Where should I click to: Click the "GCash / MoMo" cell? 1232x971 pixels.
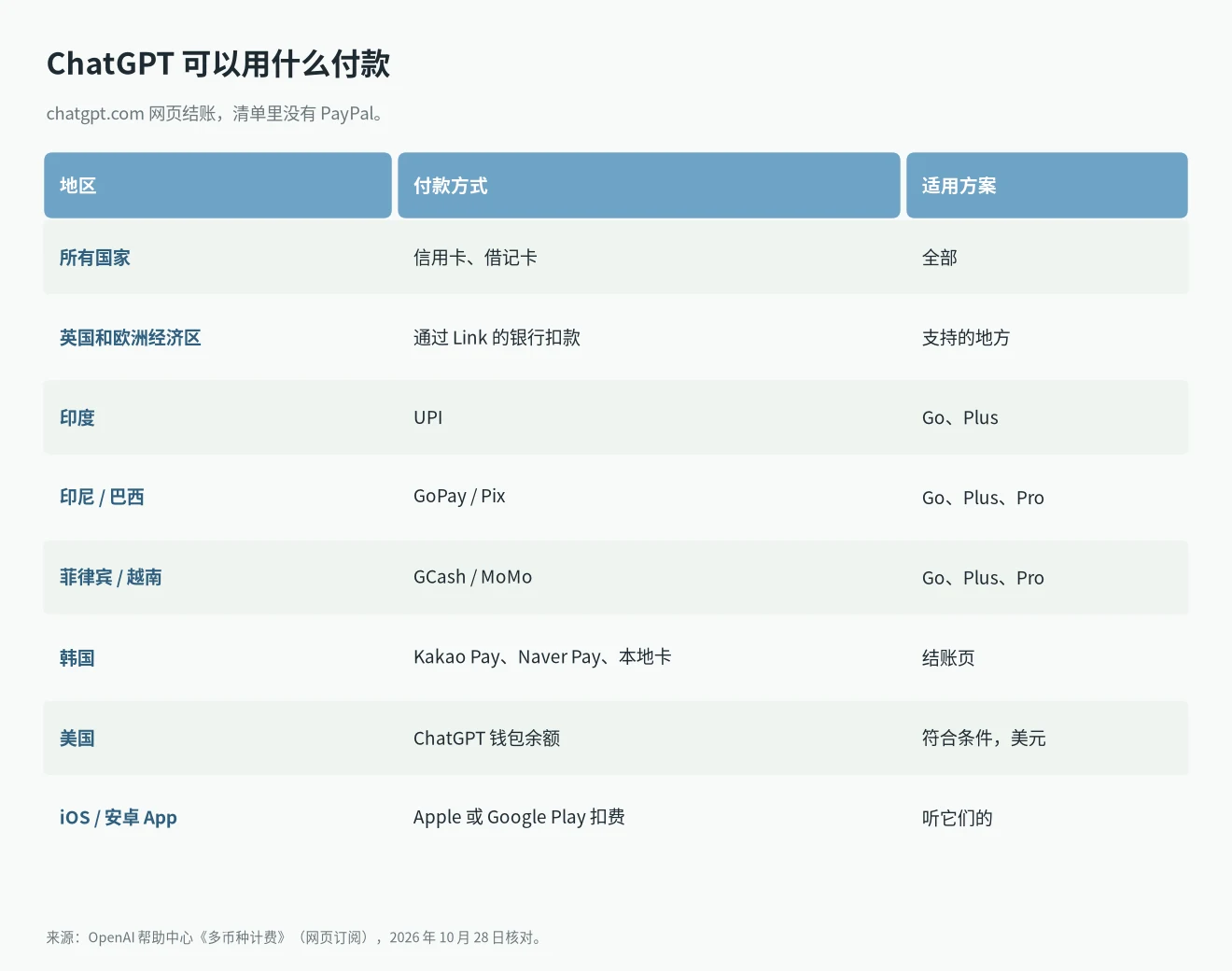(x=473, y=578)
